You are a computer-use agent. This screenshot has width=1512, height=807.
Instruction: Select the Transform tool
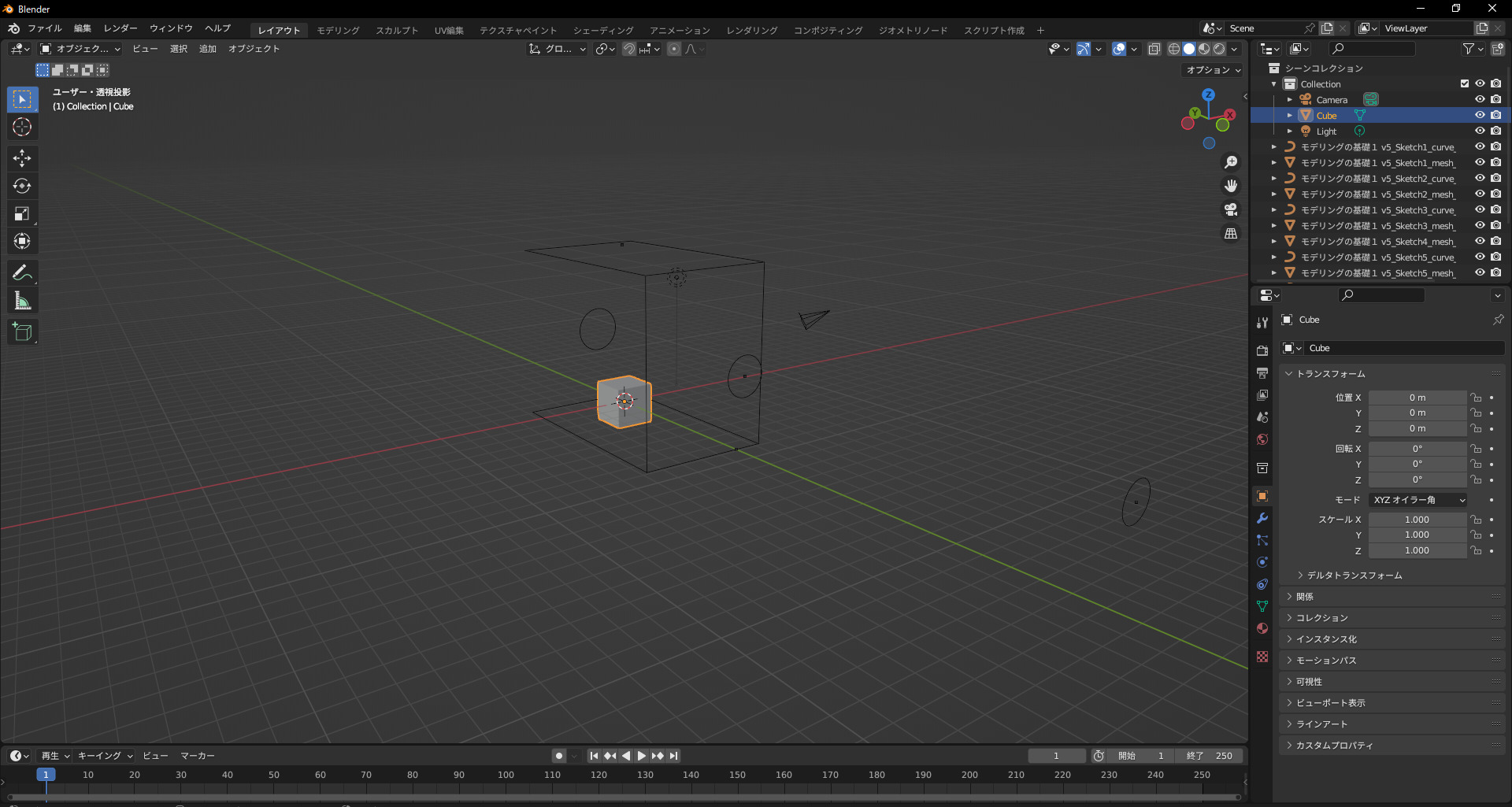(x=22, y=241)
